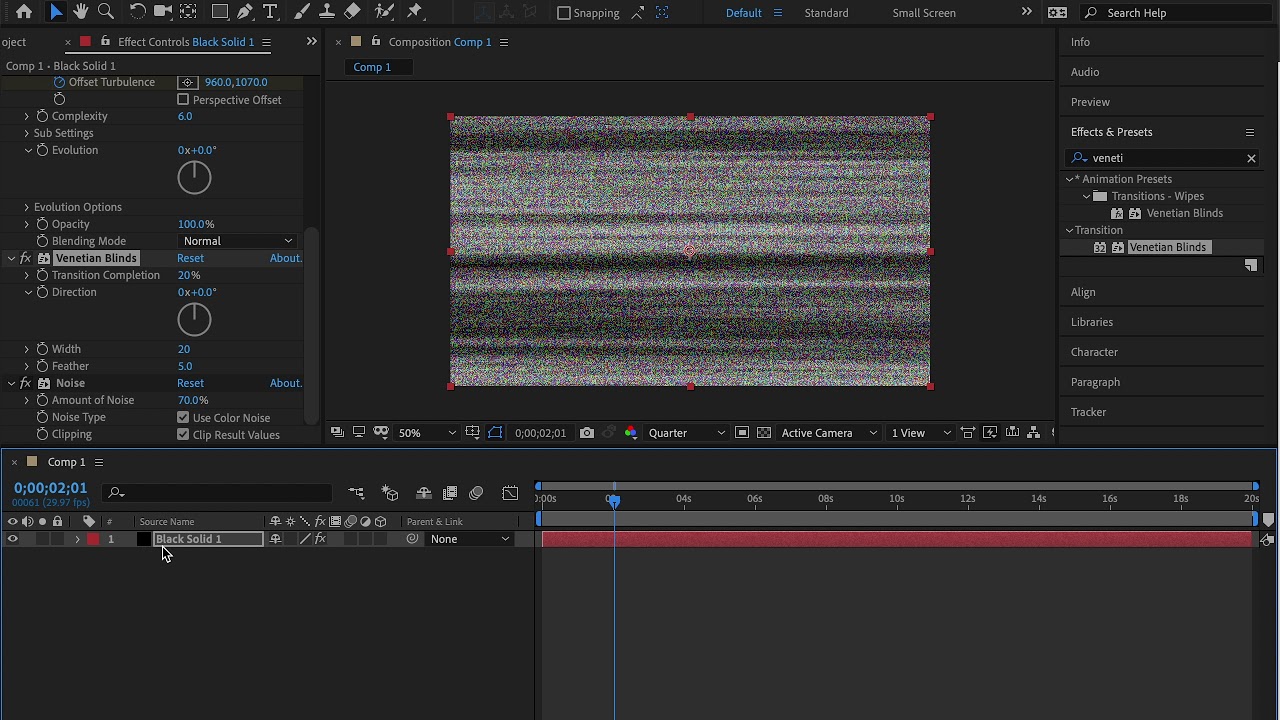Uncheck Use Color Noise
The image size is (1280, 720).
[183, 418]
